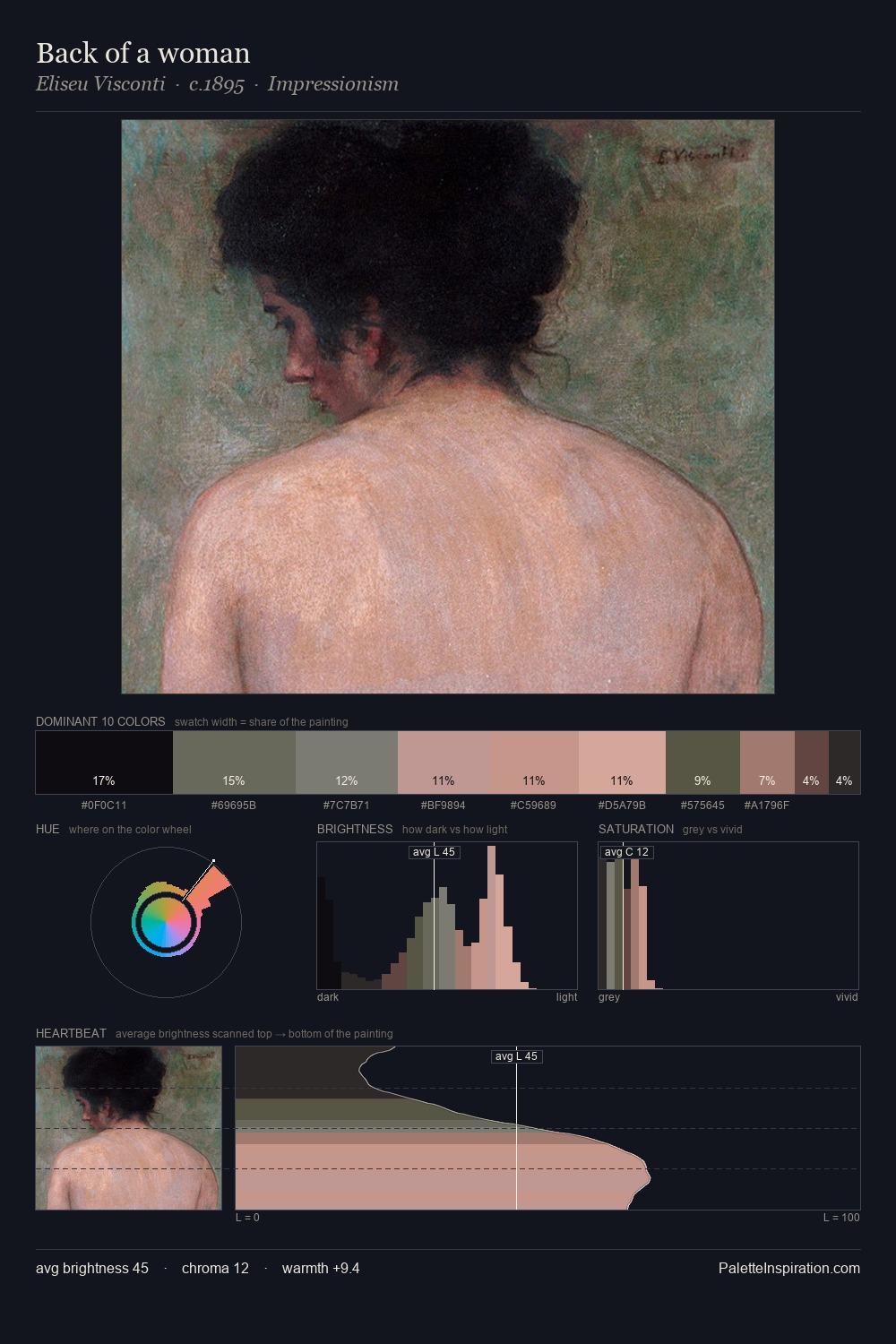
Task: Click the 'L = 100' axis label
Action: point(841,1218)
